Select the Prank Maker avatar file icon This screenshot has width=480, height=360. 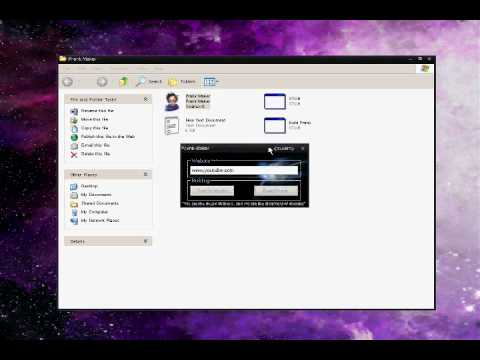pyautogui.click(x=172, y=102)
